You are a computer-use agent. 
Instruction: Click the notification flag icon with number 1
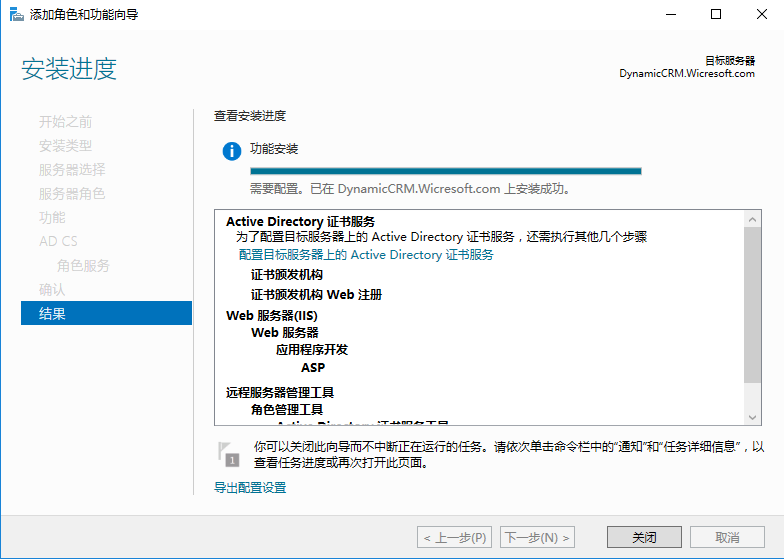(x=228, y=454)
